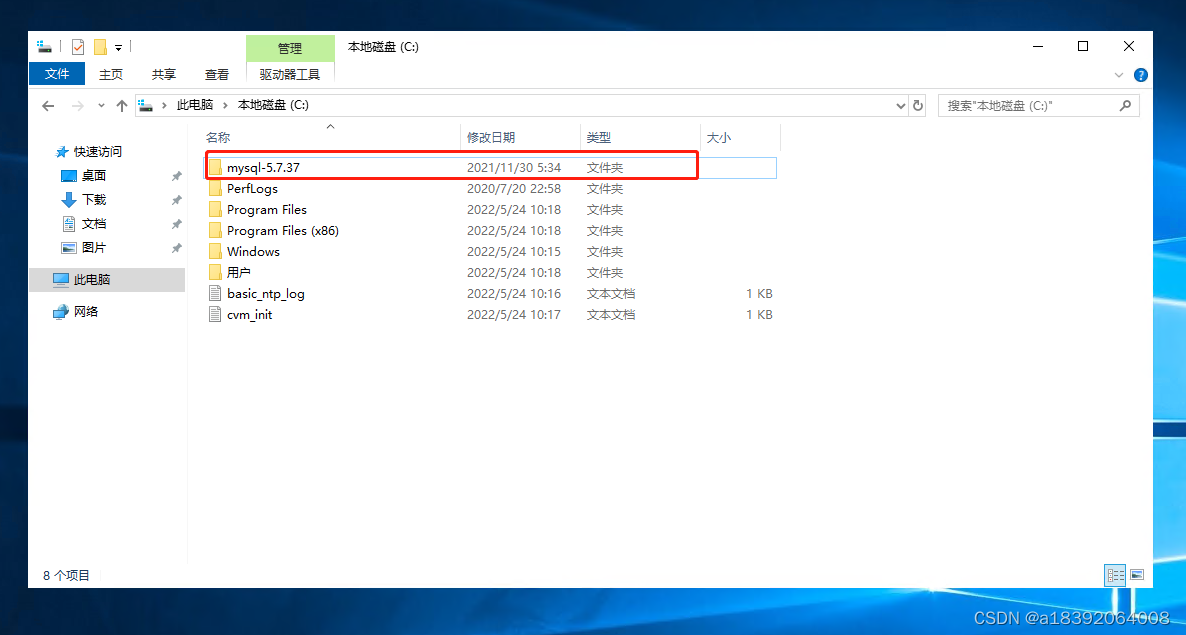
Task: Click the New Folder quick access icon
Action: pos(102,45)
